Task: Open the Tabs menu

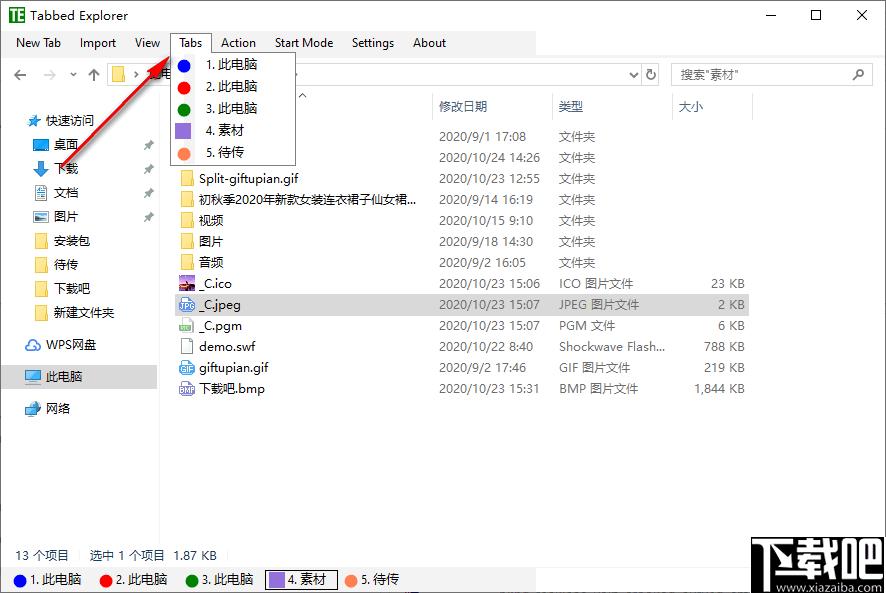Action: tap(190, 43)
